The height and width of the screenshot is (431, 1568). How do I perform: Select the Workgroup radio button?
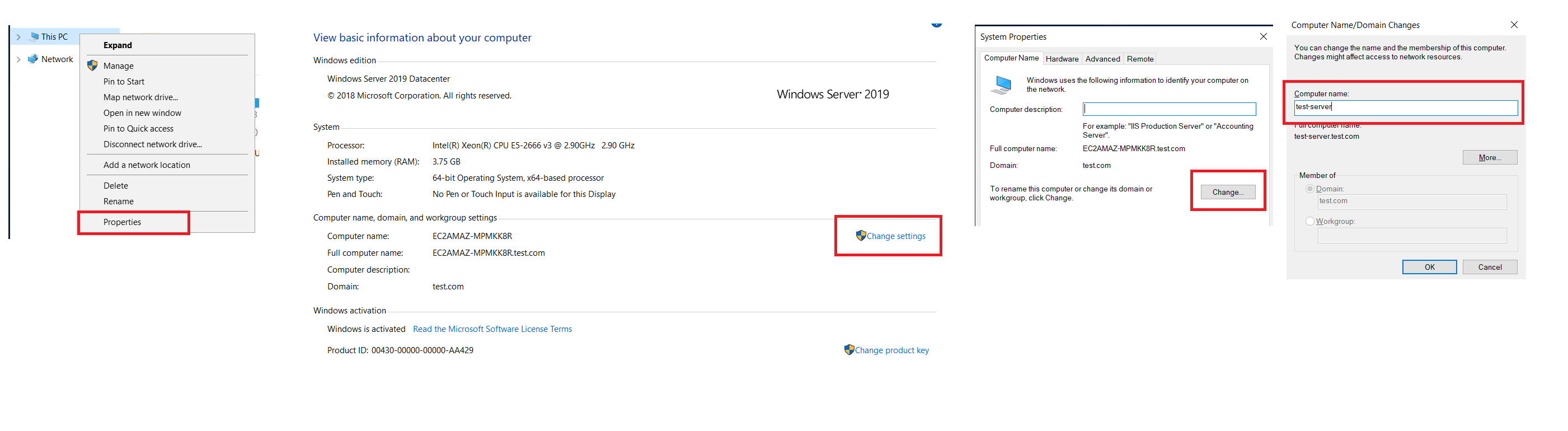pyautogui.click(x=1310, y=221)
